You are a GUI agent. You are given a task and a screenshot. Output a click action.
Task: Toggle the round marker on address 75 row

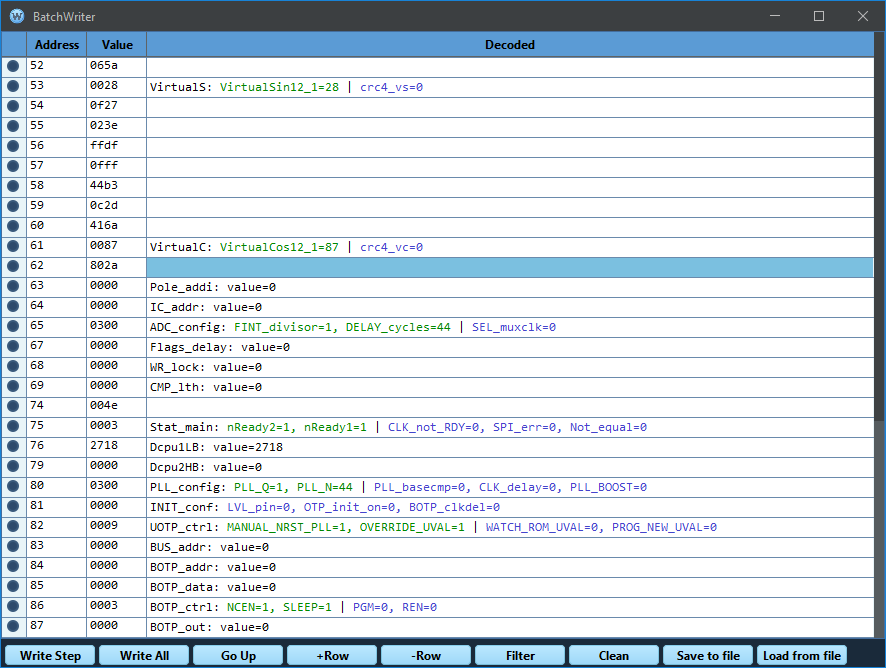click(13, 426)
